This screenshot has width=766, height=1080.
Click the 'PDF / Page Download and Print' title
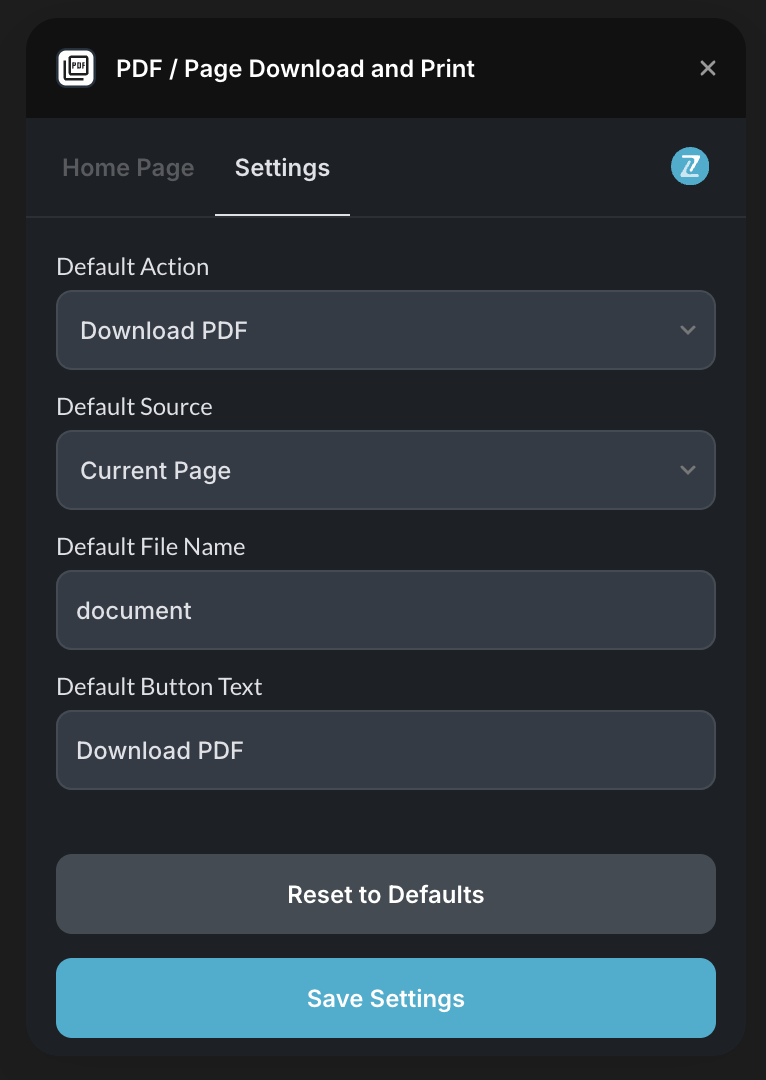[296, 69]
